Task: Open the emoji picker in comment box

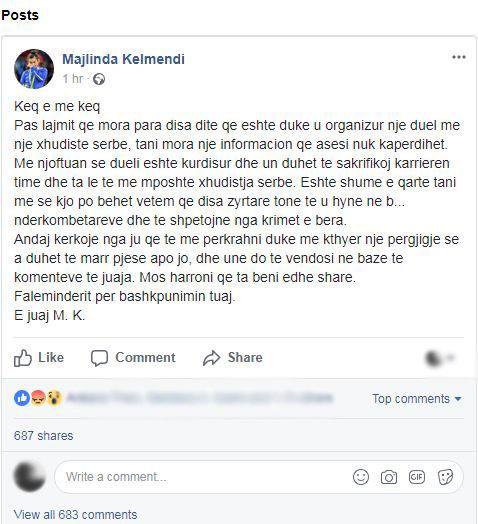Action: point(361,477)
